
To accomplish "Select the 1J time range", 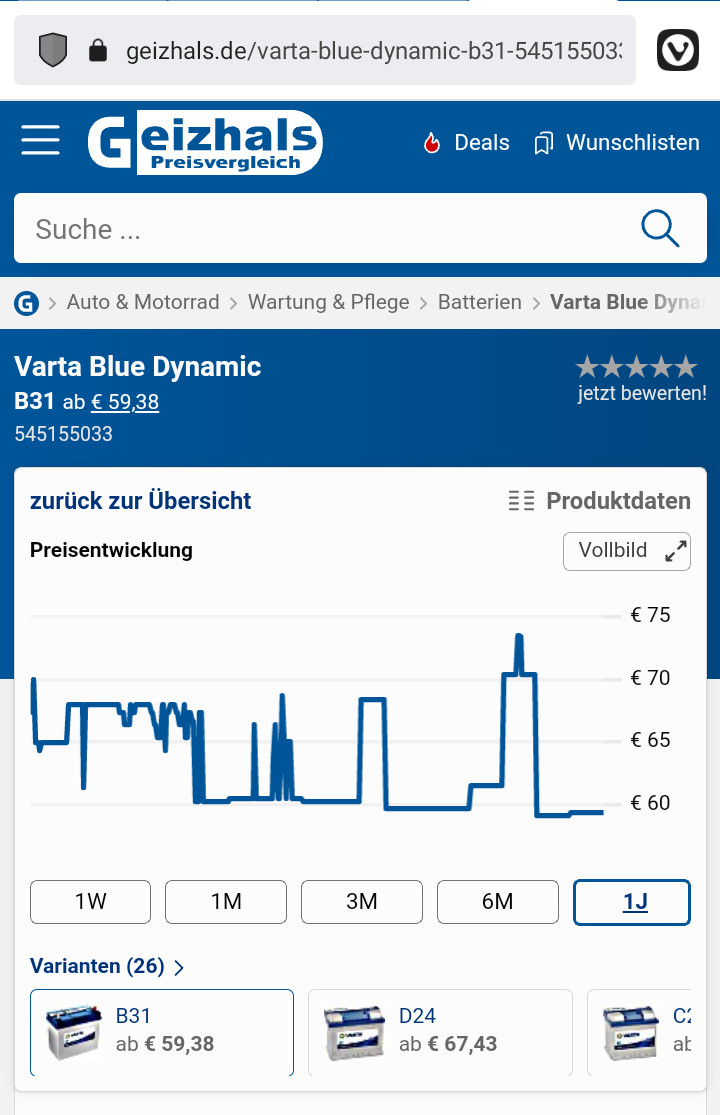I will [632, 902].
